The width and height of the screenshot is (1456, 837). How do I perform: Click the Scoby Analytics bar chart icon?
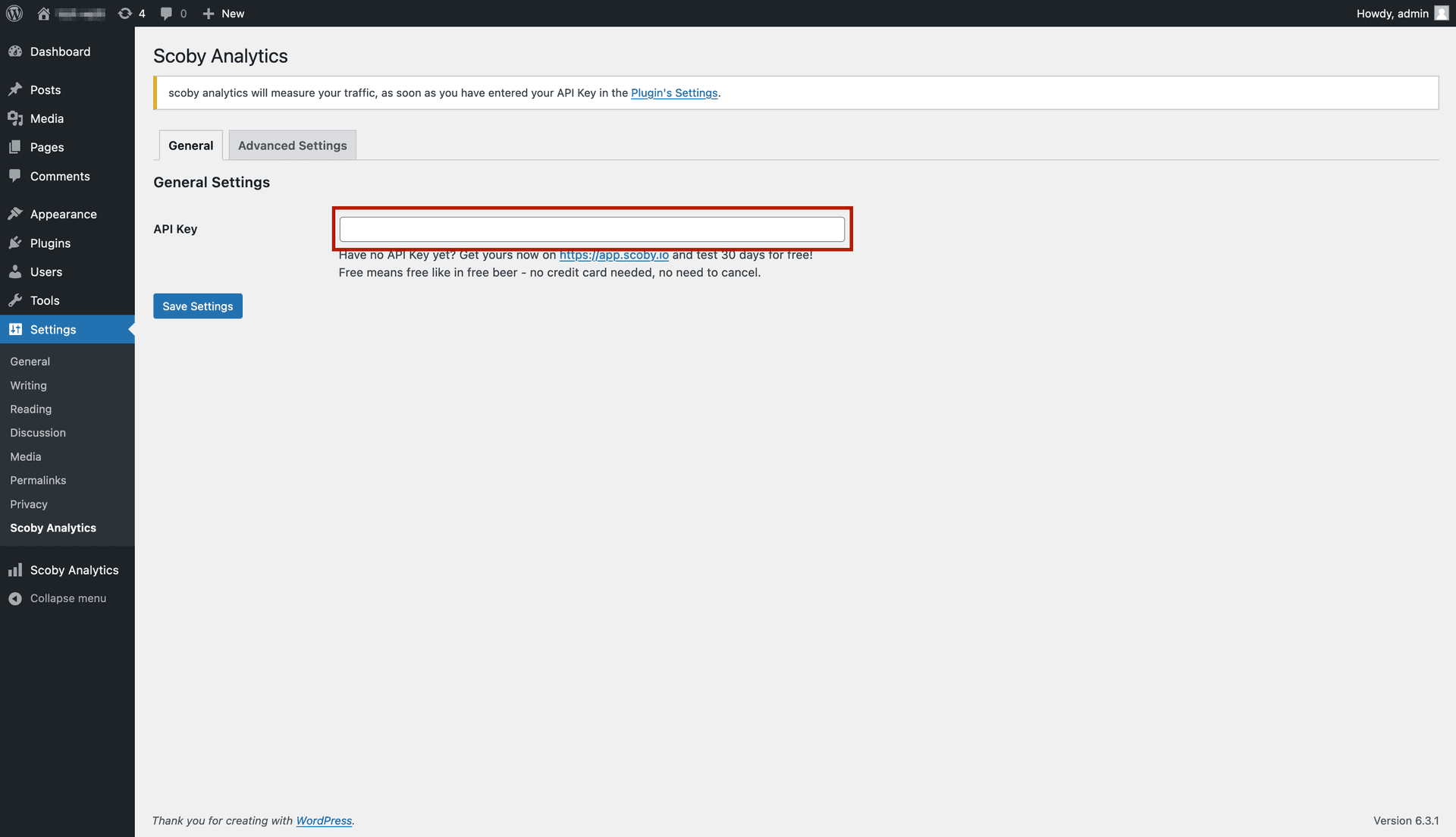coord(15,570)
